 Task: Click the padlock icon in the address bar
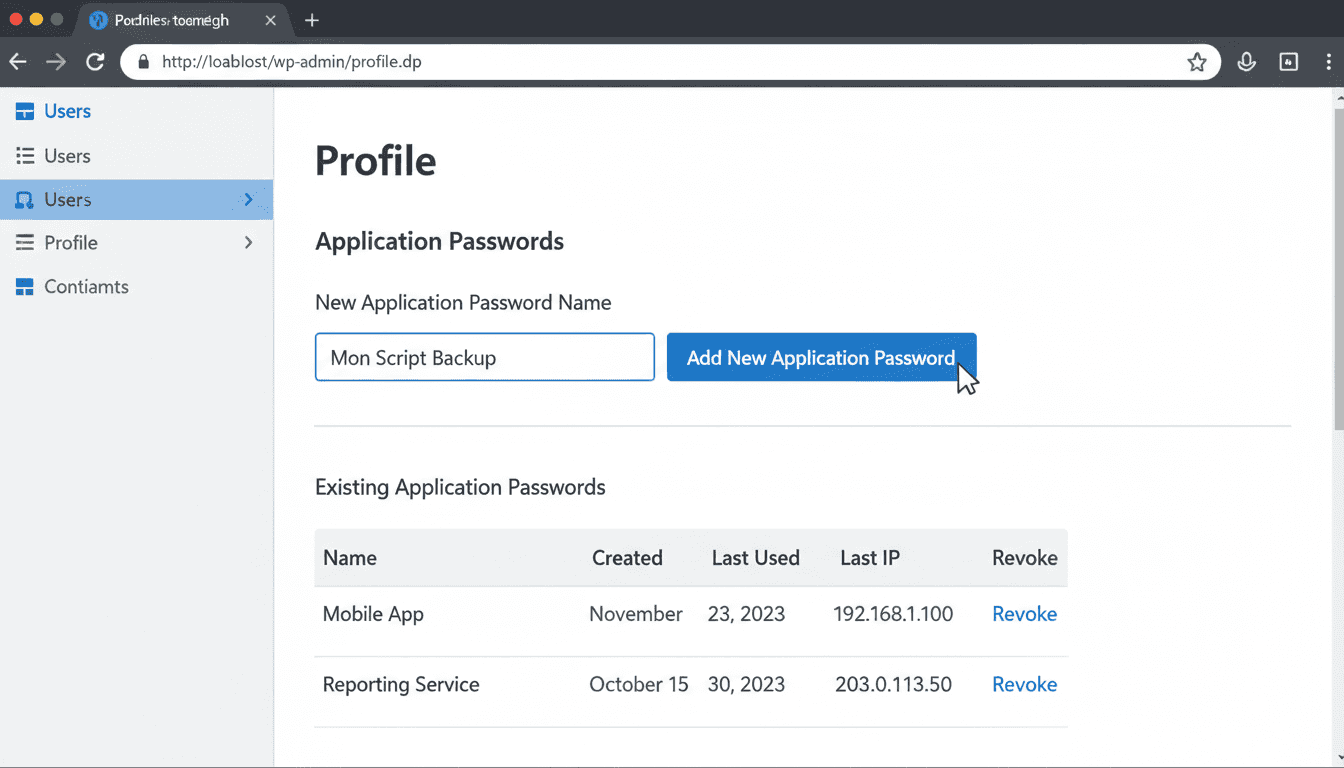click(x=143, y=62)
